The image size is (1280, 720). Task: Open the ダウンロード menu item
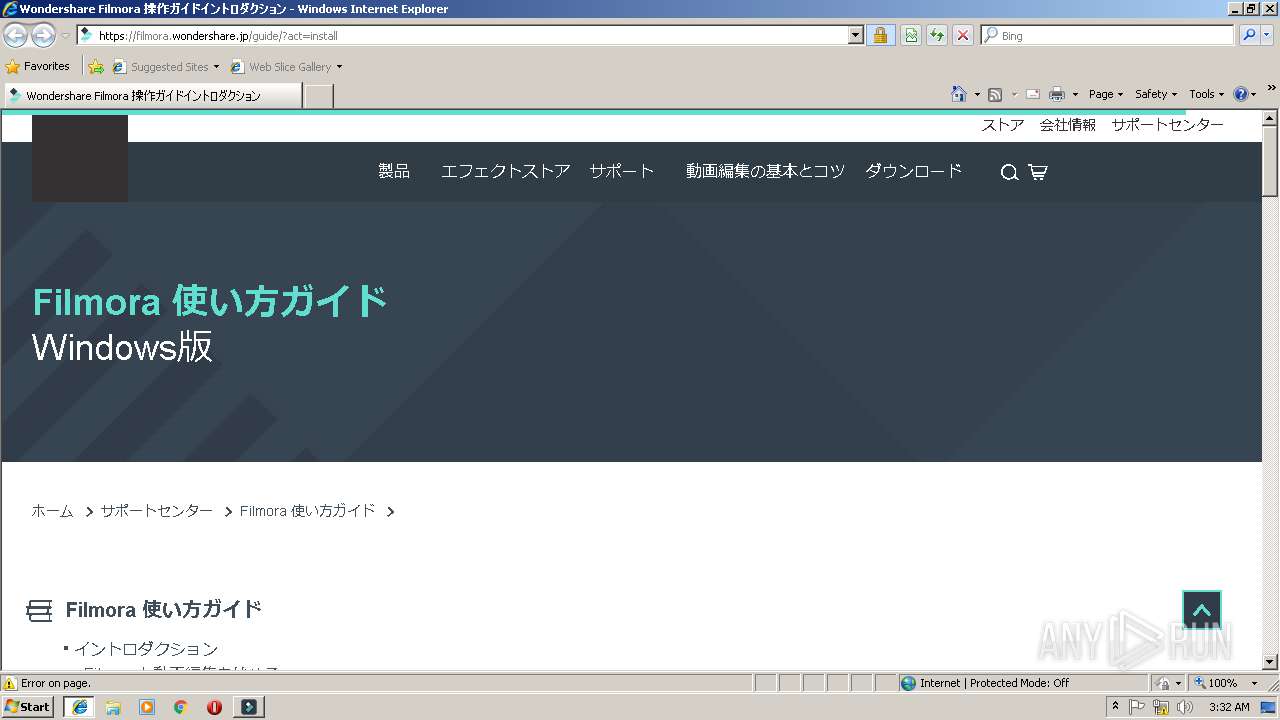click(913, 171)
